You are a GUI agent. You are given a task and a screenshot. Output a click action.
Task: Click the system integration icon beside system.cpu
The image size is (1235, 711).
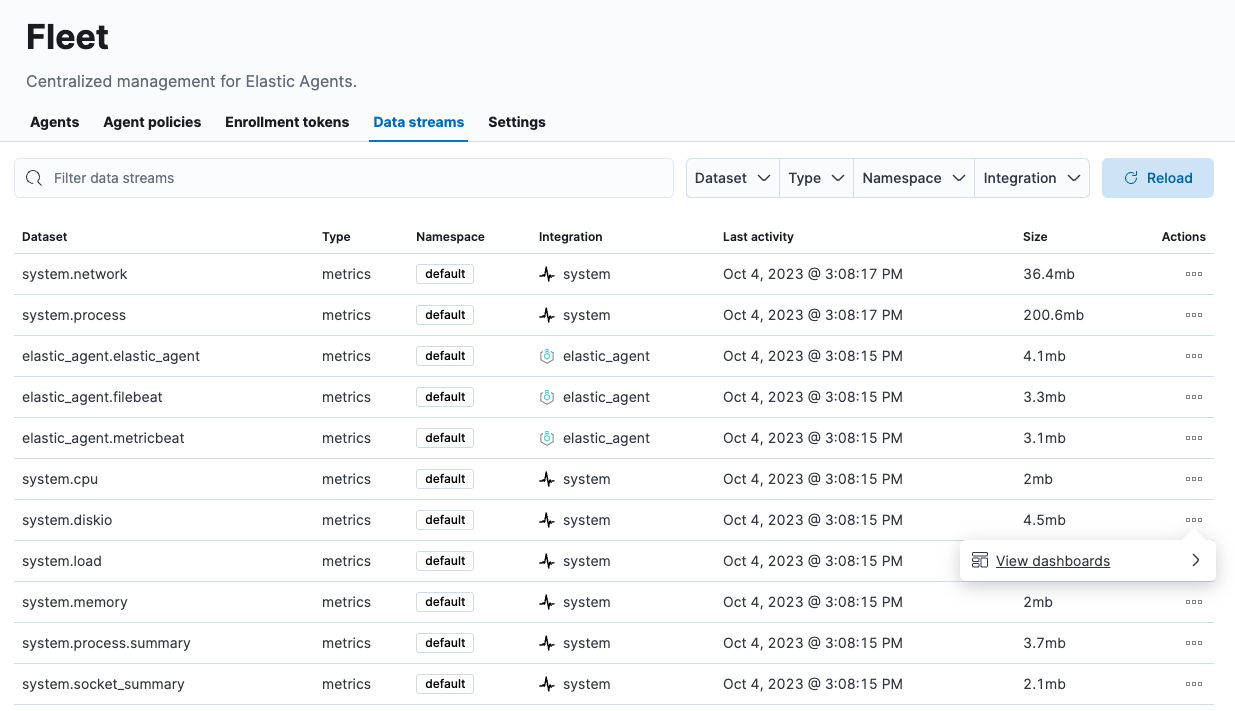(546, 479)
